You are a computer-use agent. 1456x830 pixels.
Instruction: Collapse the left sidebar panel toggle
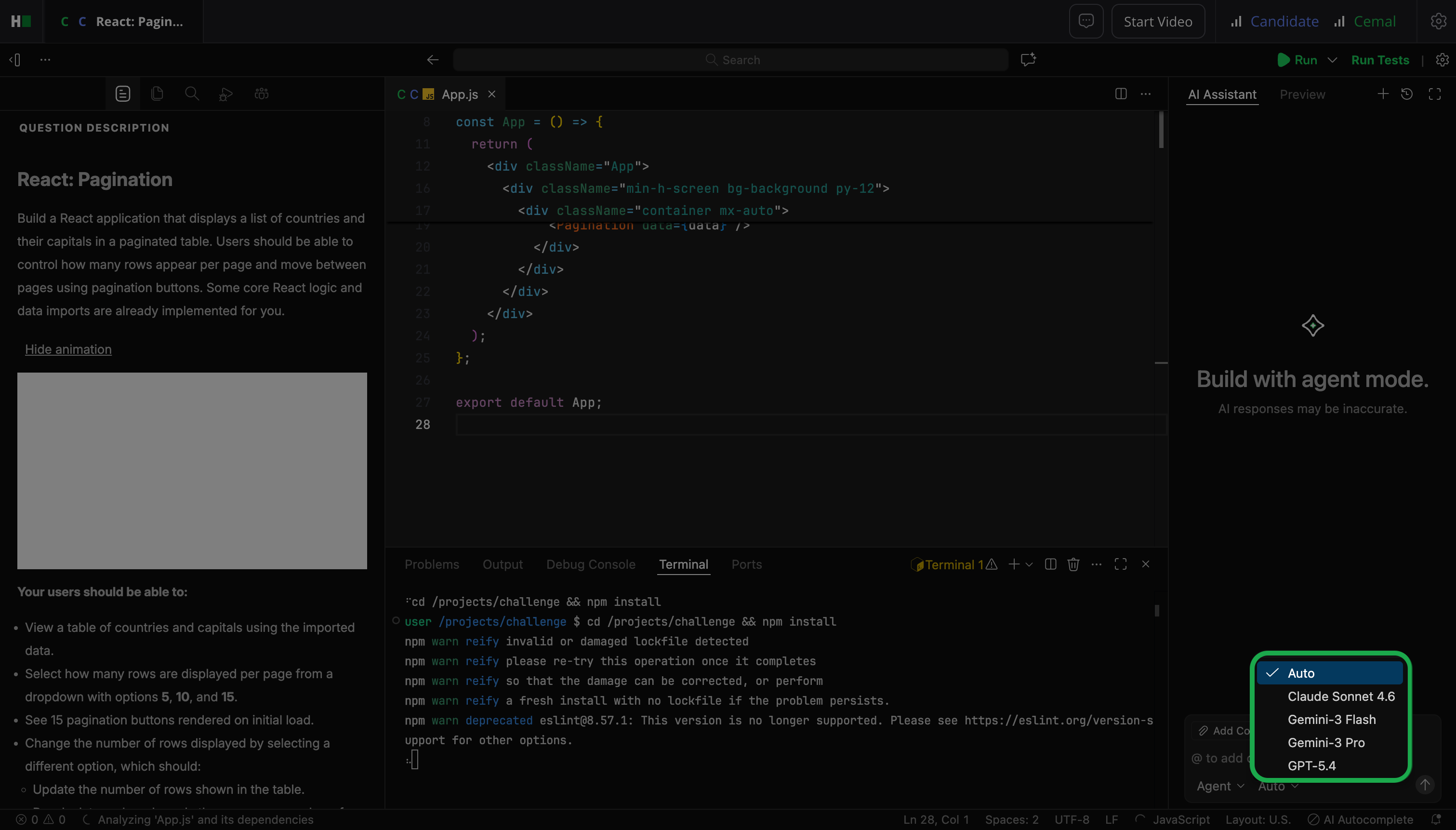coord(15,60)
